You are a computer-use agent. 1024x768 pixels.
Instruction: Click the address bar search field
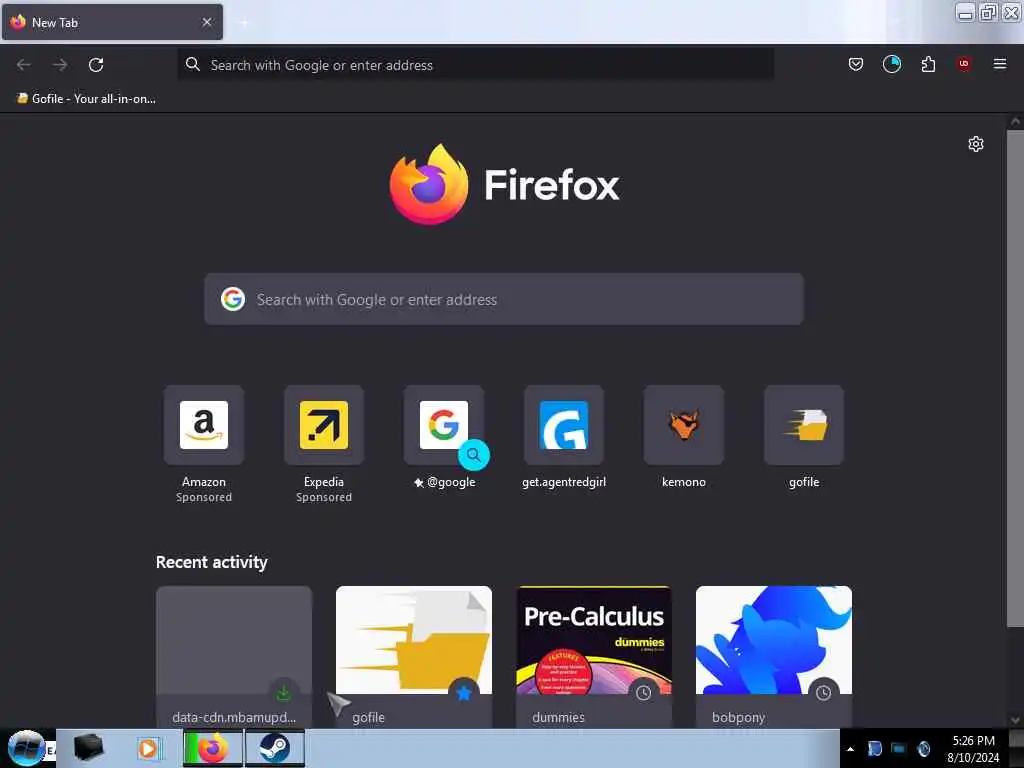coord(475,65)
